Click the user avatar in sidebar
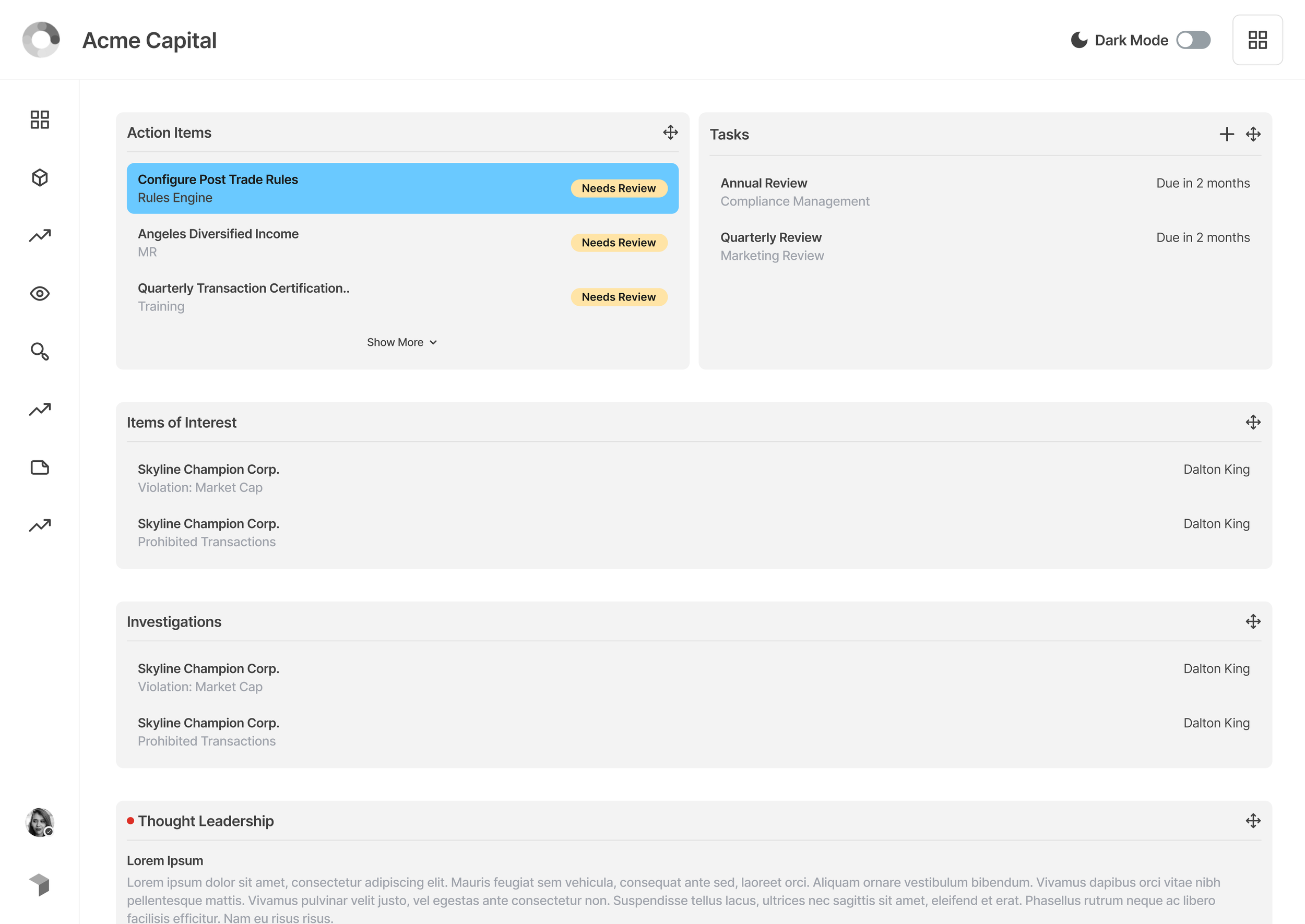Viewport: 1305px width, 924px height. (39, 822)
